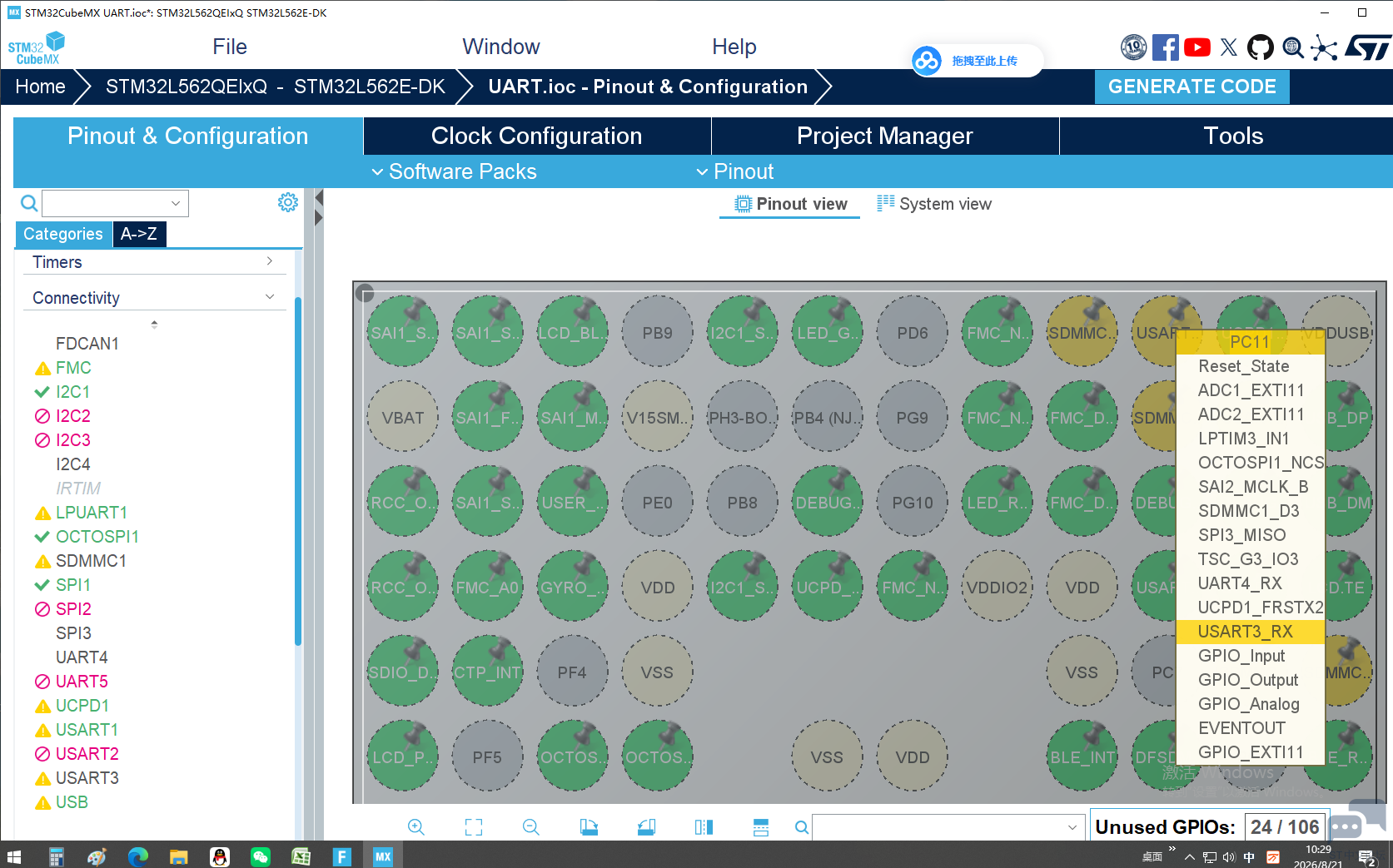1393x868 pixels.
Task: Open the X (Twitter) link icon
Action: click(x=1228, y=47)
